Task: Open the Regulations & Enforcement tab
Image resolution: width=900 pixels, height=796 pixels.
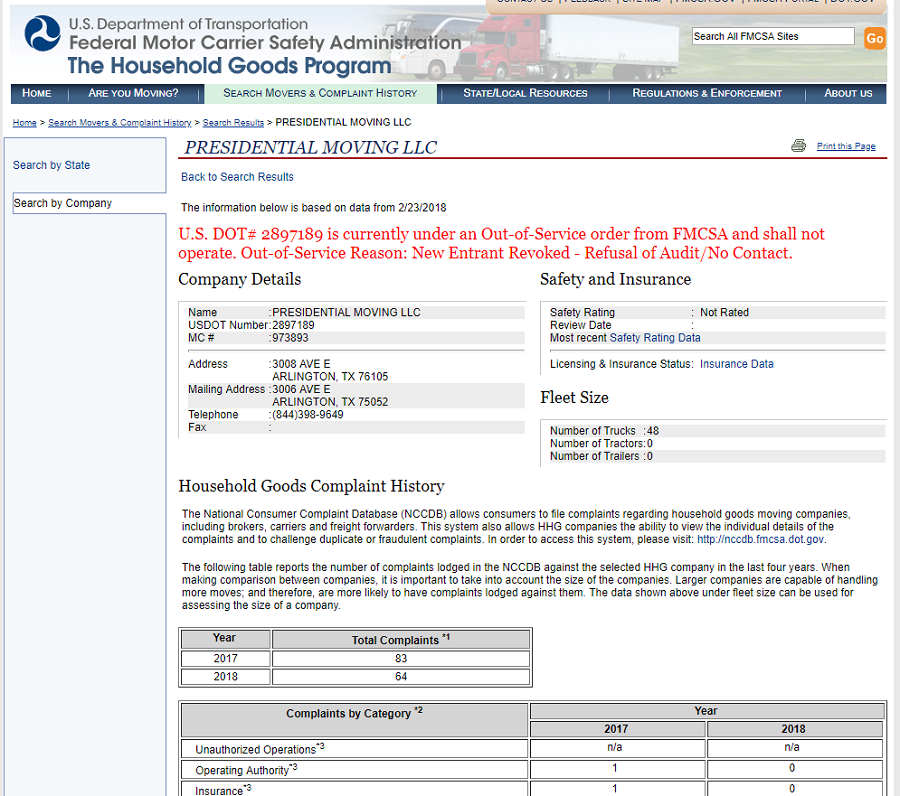Action: [x=707, y=93]
